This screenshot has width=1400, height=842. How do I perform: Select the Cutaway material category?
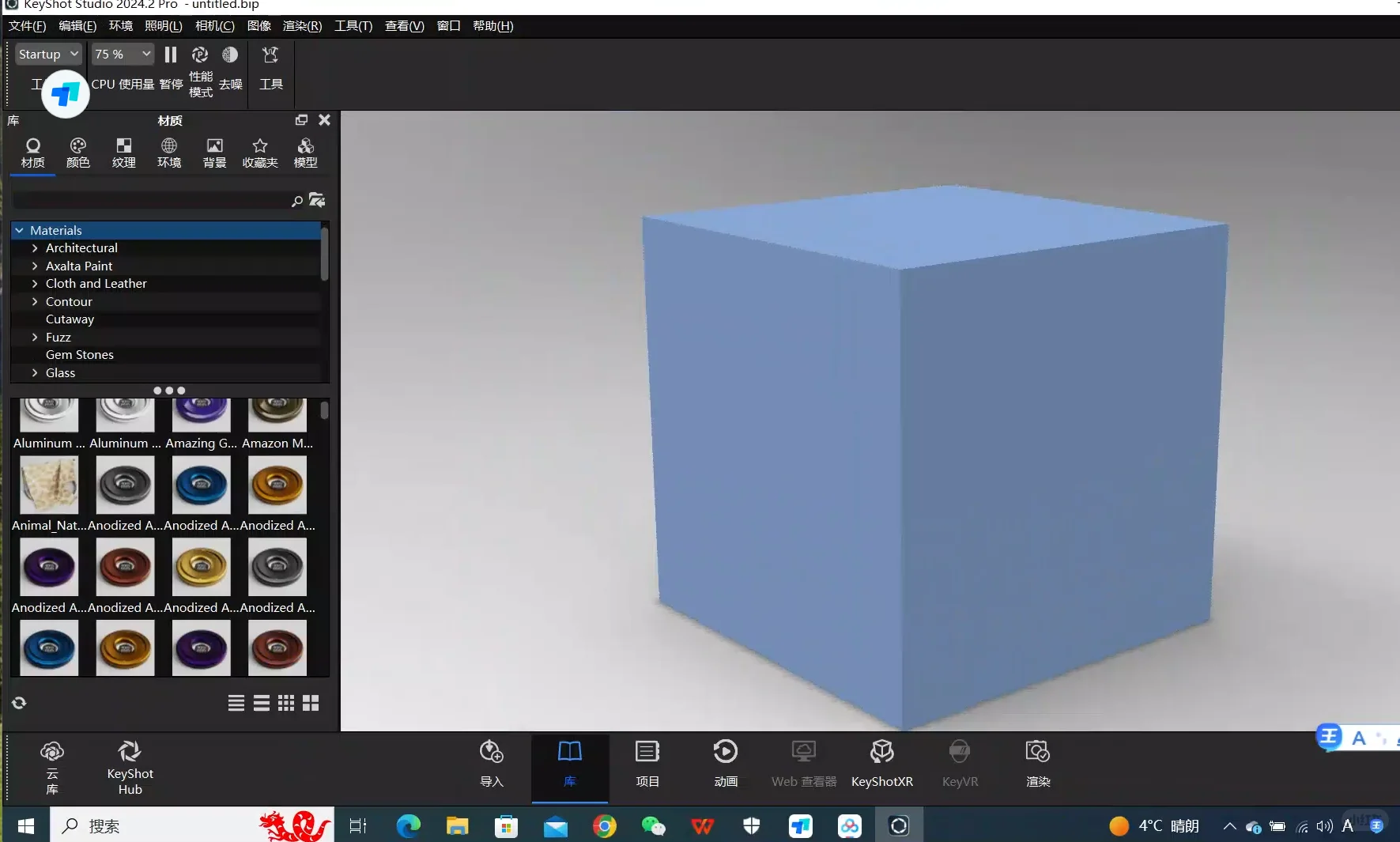pos(70,319)
